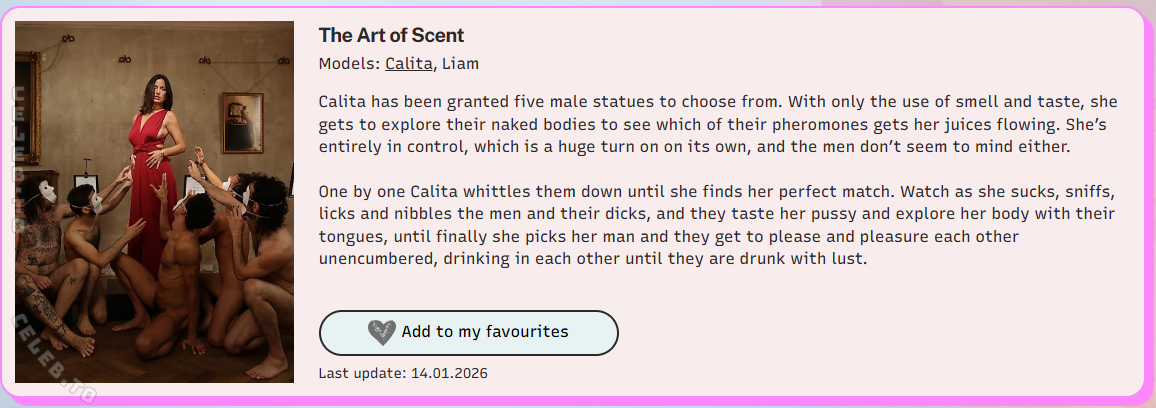Image resolution: width=1156 pixels, height=408 pixels.
Task: Click the date 14.01.2026
Action: (449, 373)
